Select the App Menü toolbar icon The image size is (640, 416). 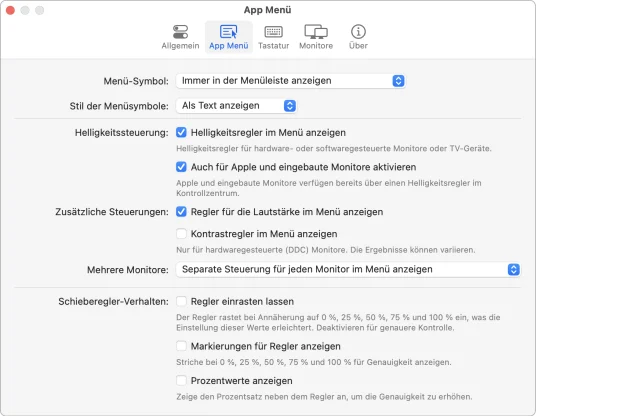pos(228,32)
